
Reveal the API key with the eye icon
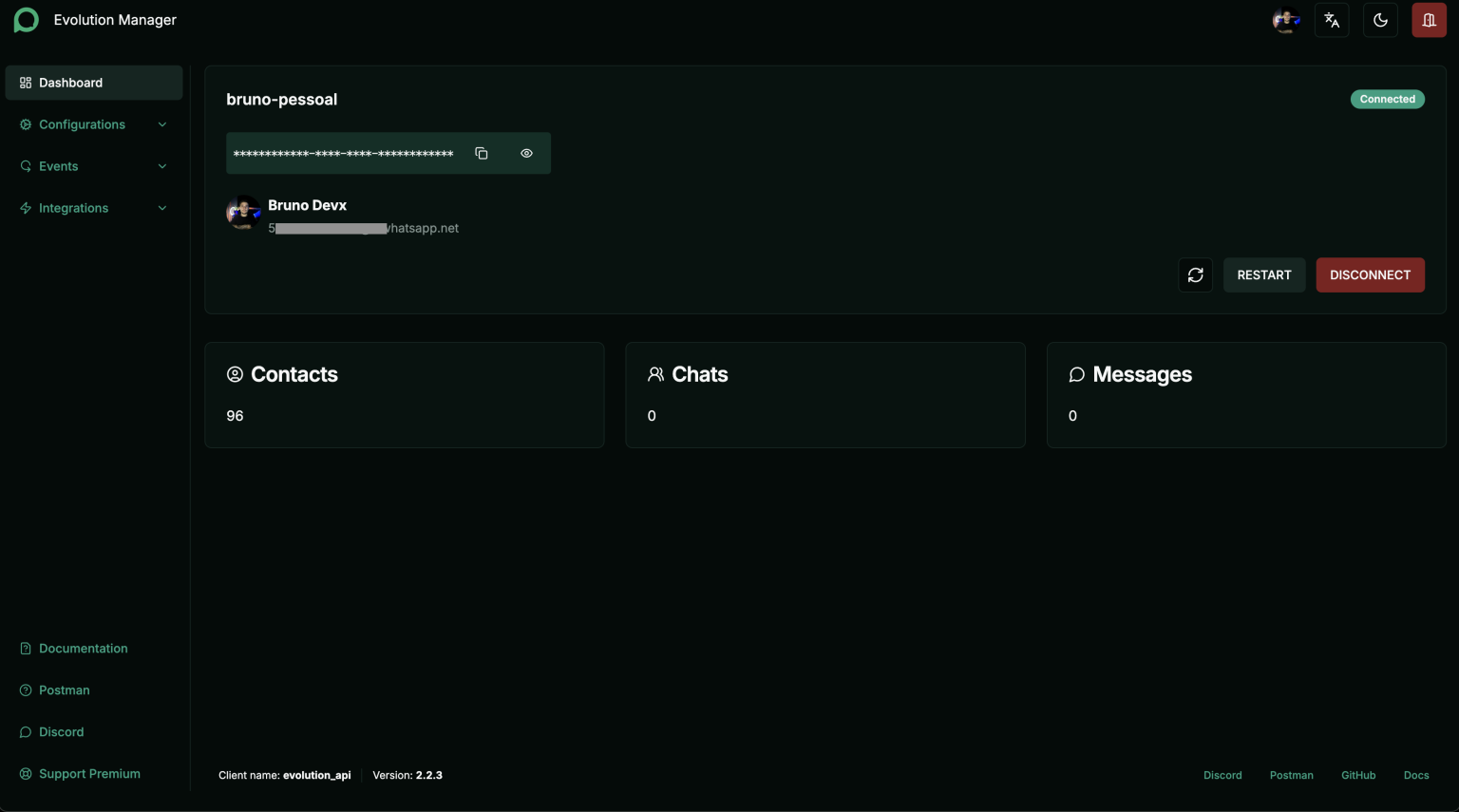click(x=526, y=152)
